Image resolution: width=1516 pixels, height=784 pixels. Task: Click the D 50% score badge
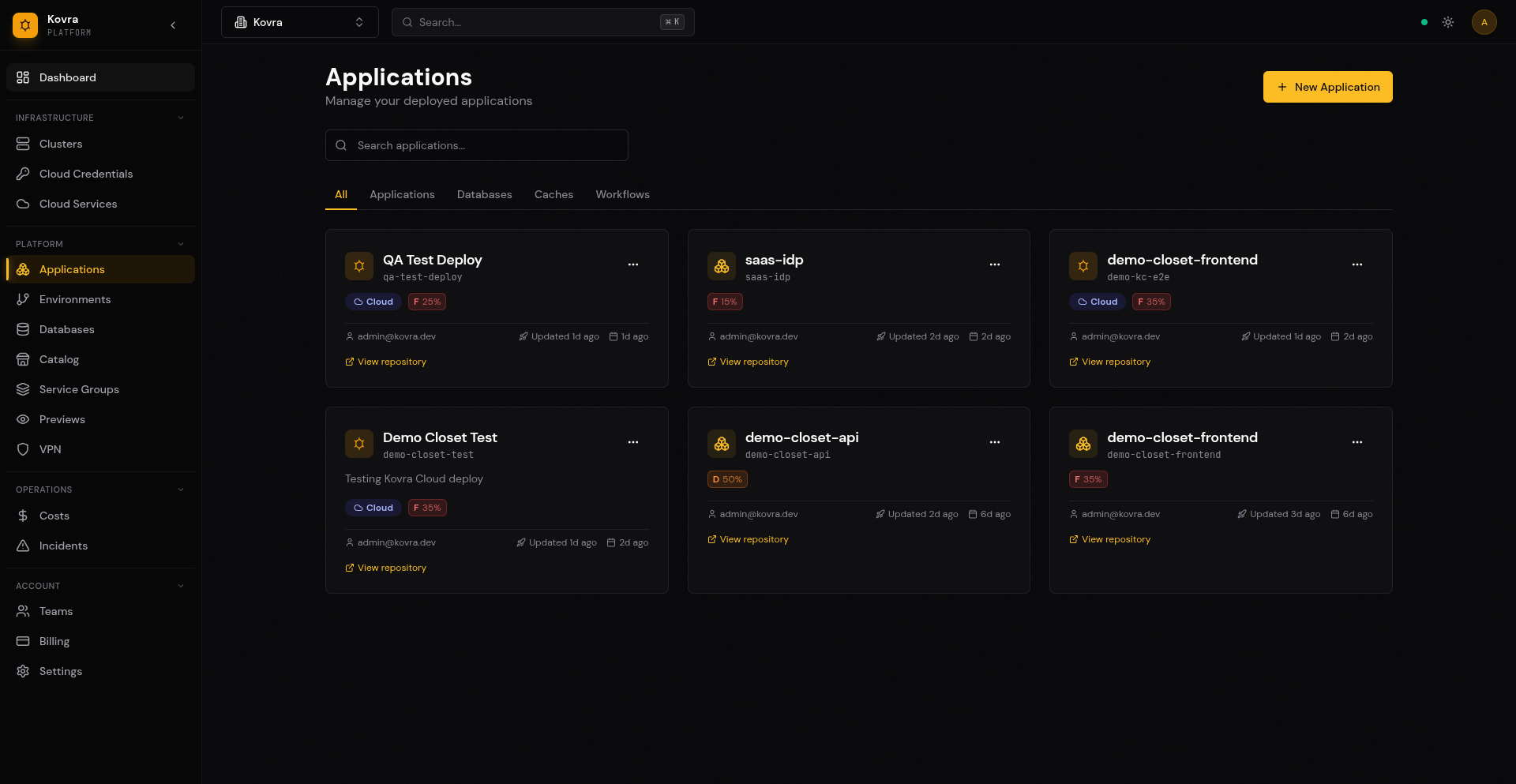(727, 479)
